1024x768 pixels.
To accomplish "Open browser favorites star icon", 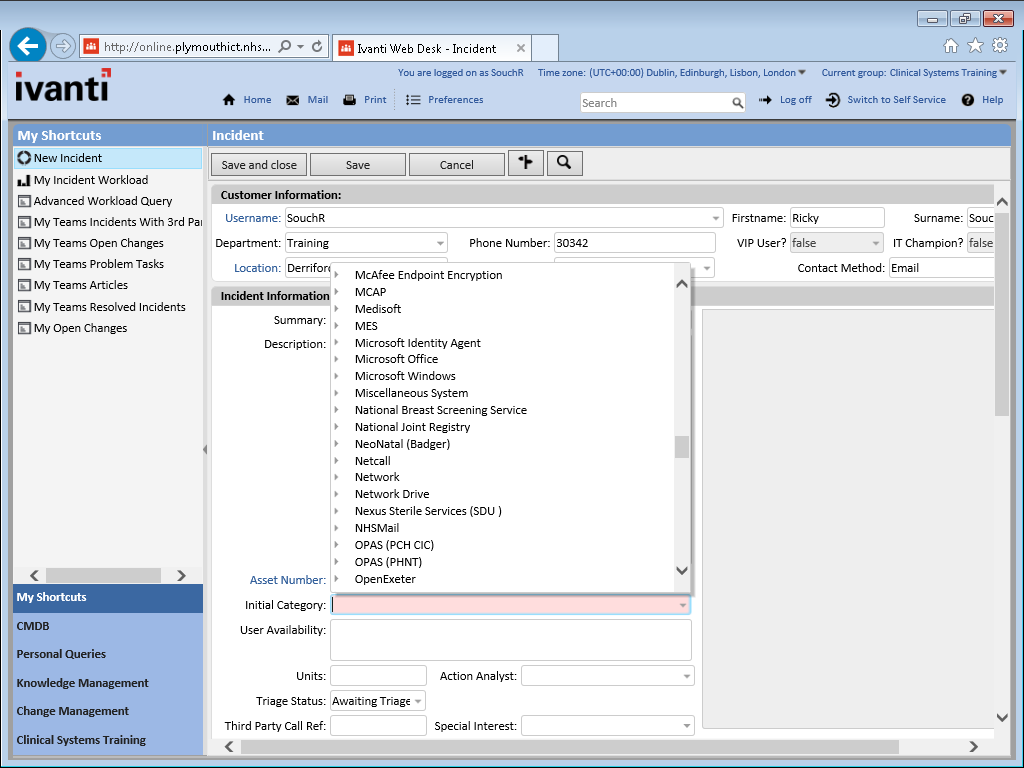I will (975, 46).
